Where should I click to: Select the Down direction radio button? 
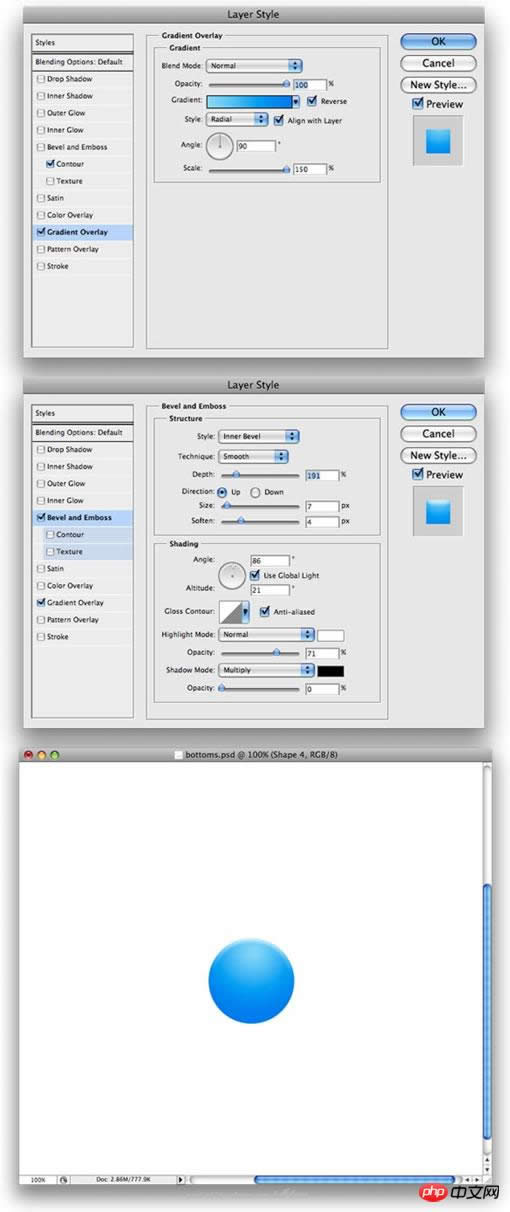pyautogui.click(x=255, y=492)
